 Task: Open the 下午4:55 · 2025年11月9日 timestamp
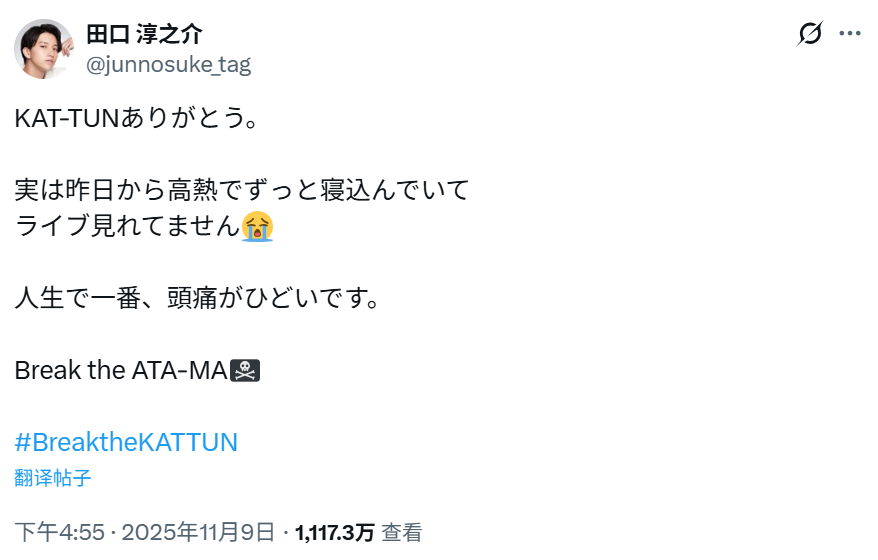click(144, 532)
